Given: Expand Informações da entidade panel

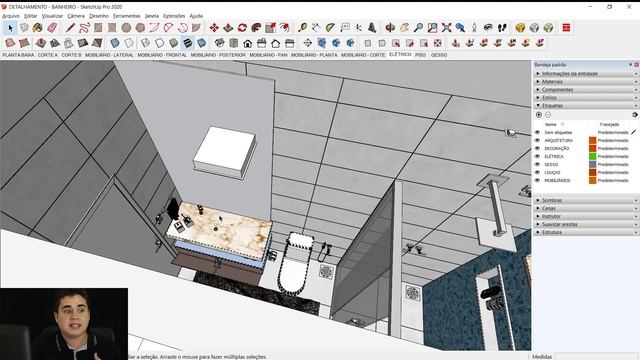Looking at the screenshot, I should (x=586, y=73).
